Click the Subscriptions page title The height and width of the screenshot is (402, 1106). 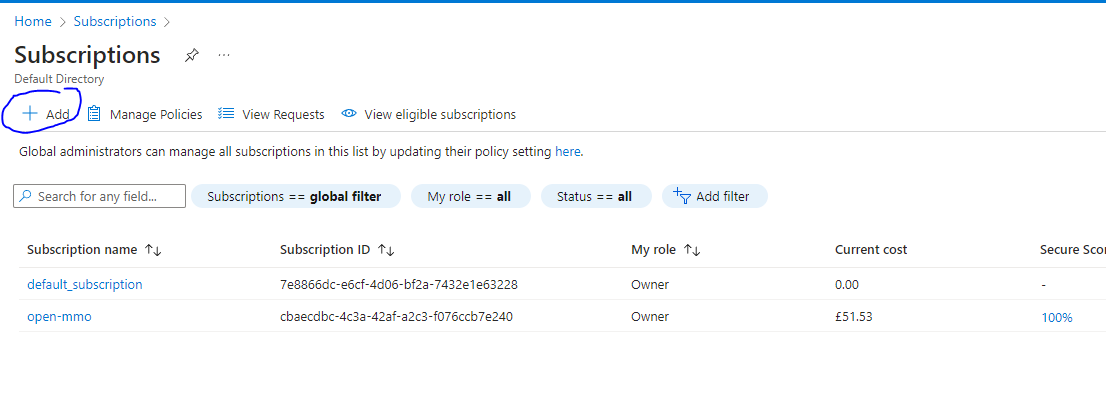coord(87,55)
